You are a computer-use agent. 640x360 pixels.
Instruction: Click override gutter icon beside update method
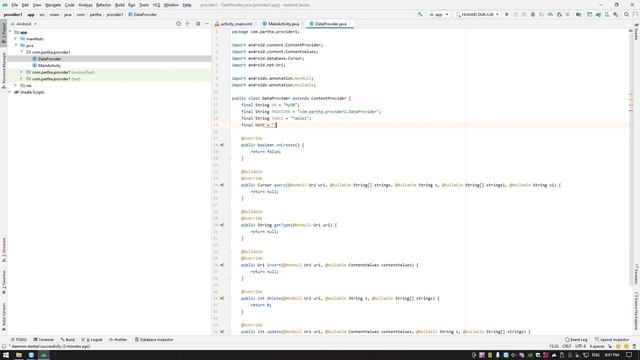[x=222, y=331]
